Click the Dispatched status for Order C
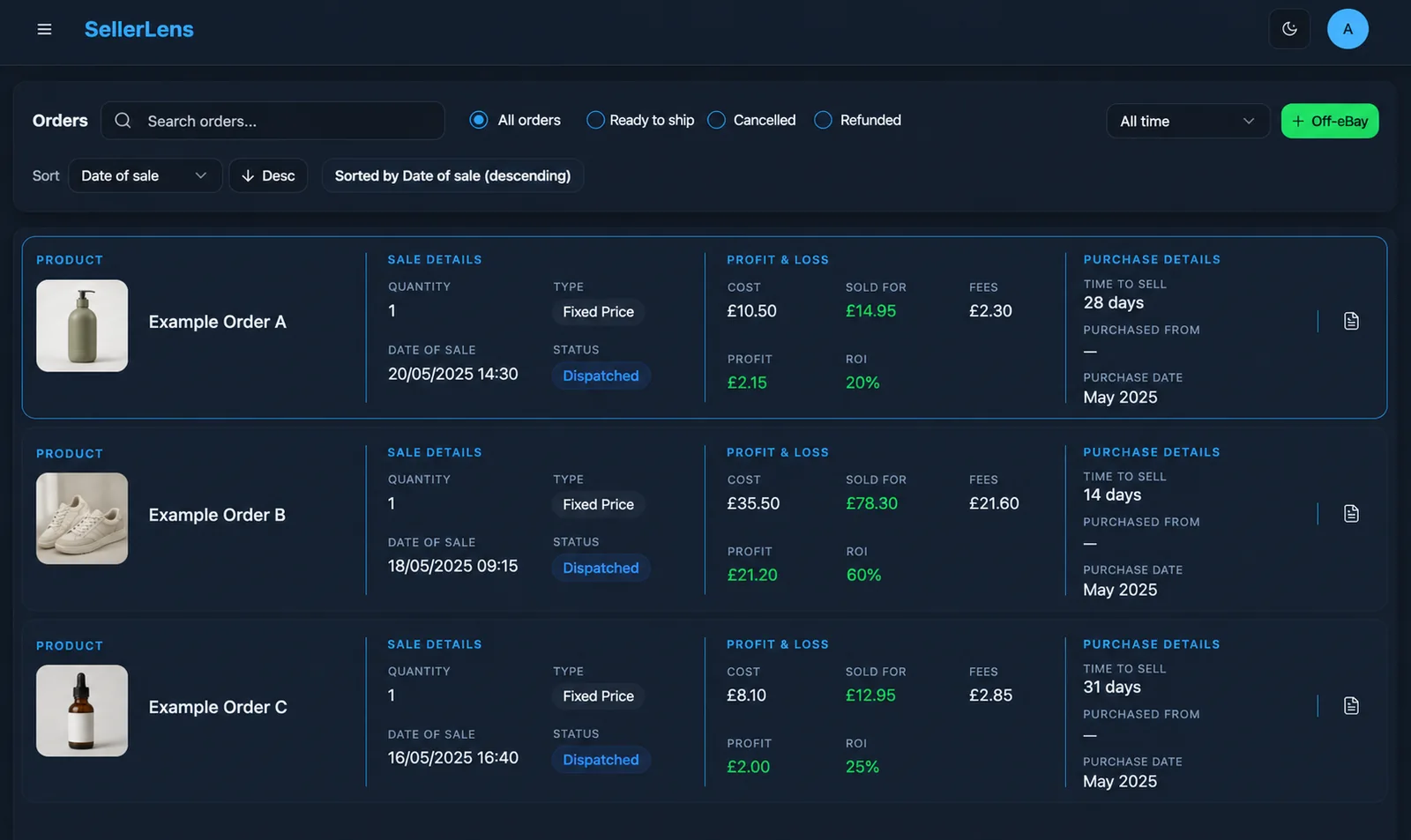1411x840 pixels. 601,760
